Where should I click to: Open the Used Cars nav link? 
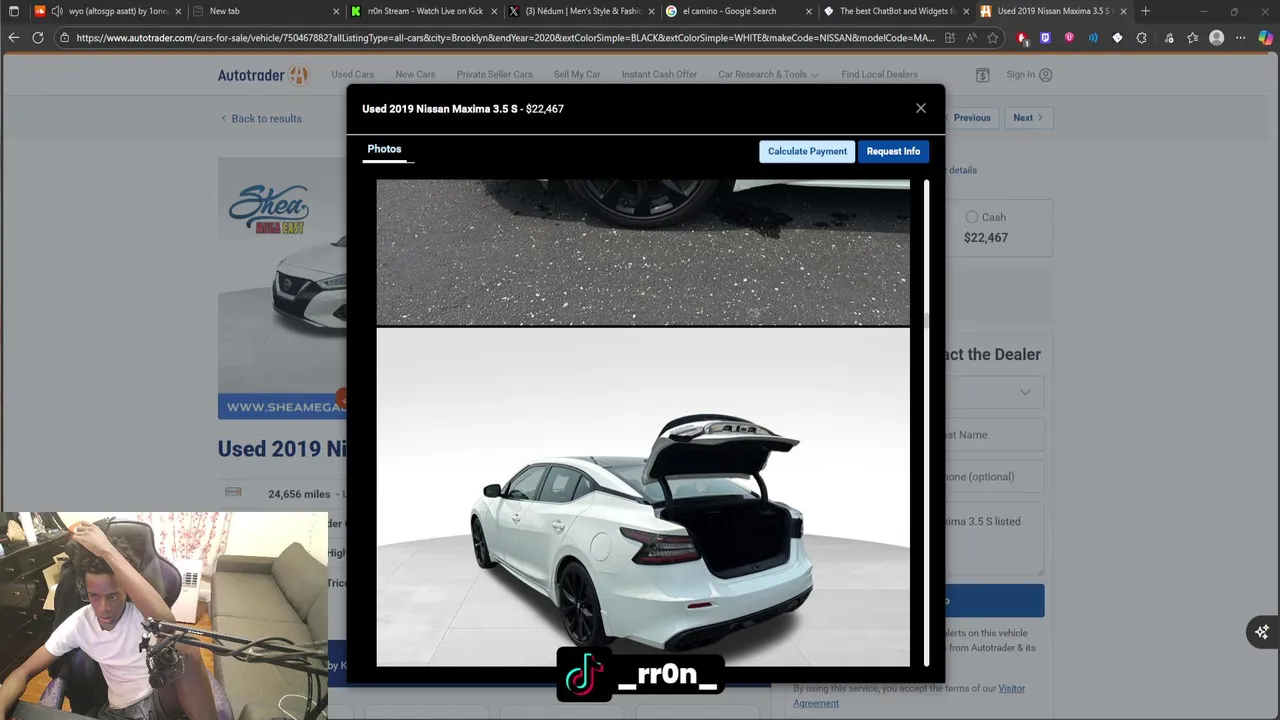(352, 74)
